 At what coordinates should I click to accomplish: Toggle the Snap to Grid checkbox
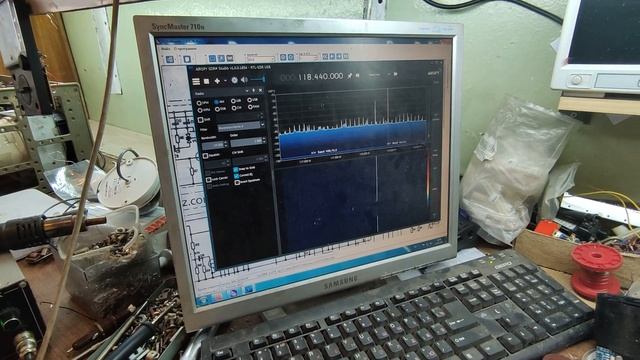236,169
